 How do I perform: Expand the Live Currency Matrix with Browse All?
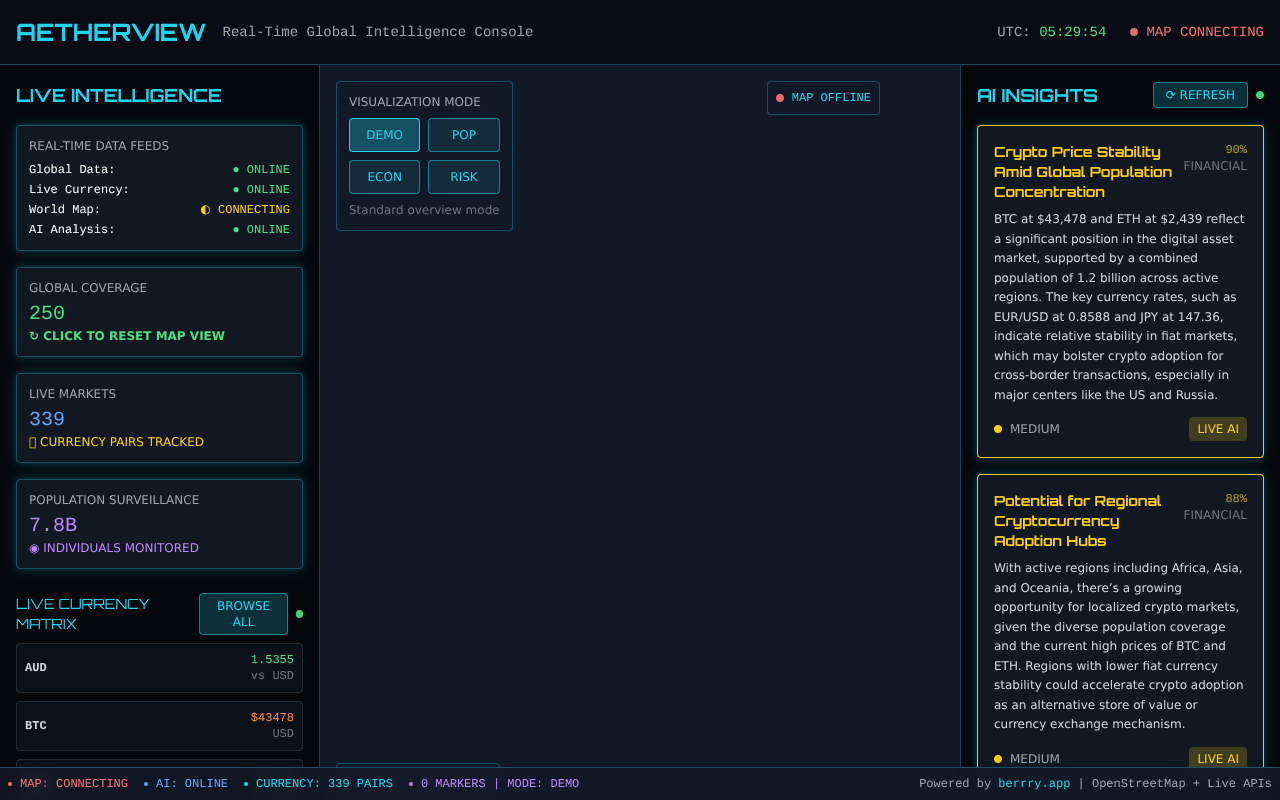pyautogui.click(x=243, y=613)
